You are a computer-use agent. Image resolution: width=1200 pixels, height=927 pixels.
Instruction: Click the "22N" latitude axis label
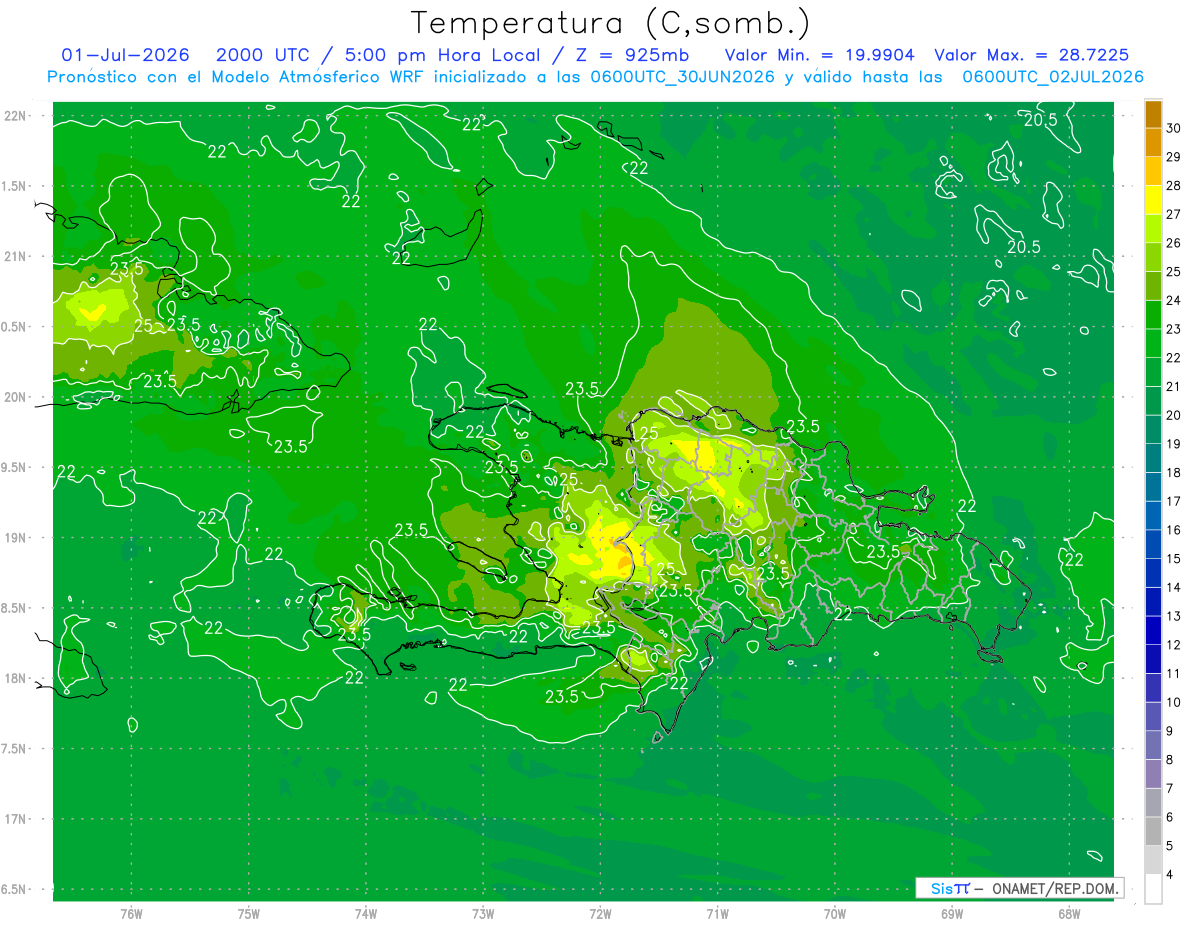click(15, 116)
